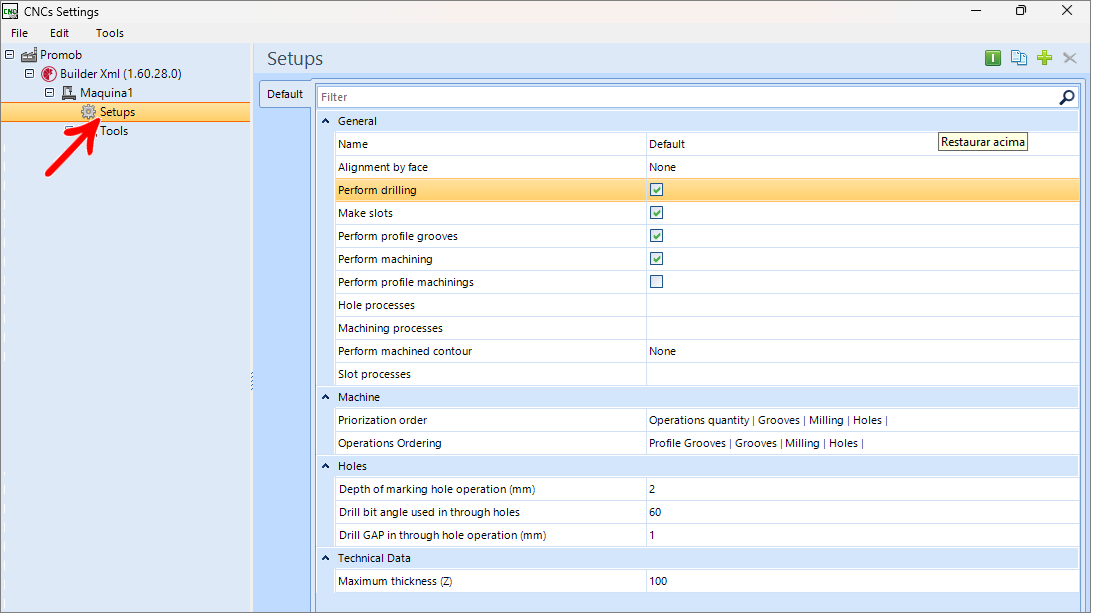
Task: Click Maximum thickness (Z) value '100'
Action: point(658,581)
